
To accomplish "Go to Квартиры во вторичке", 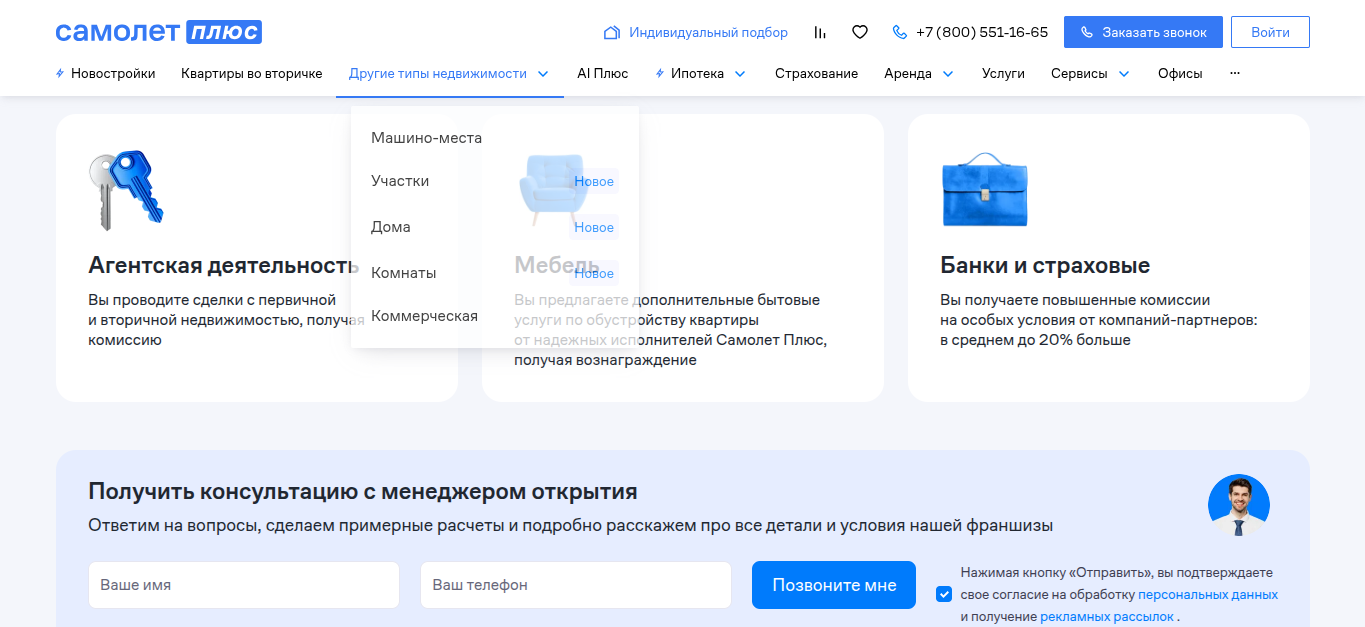I will 252,73.
